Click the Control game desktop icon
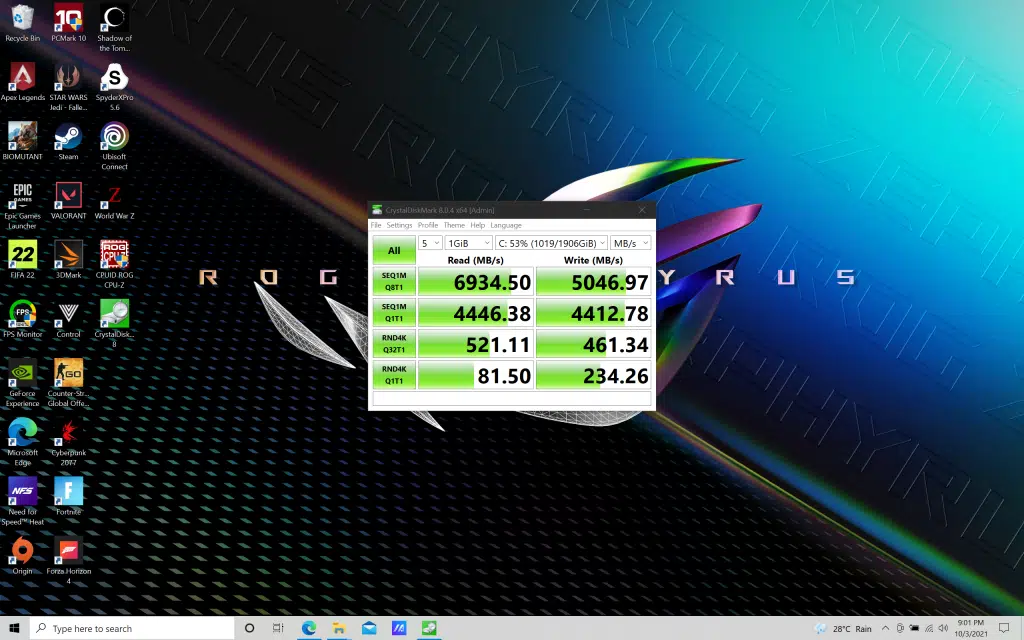Viewport: 1024px width, 640px height. [69, 319]
